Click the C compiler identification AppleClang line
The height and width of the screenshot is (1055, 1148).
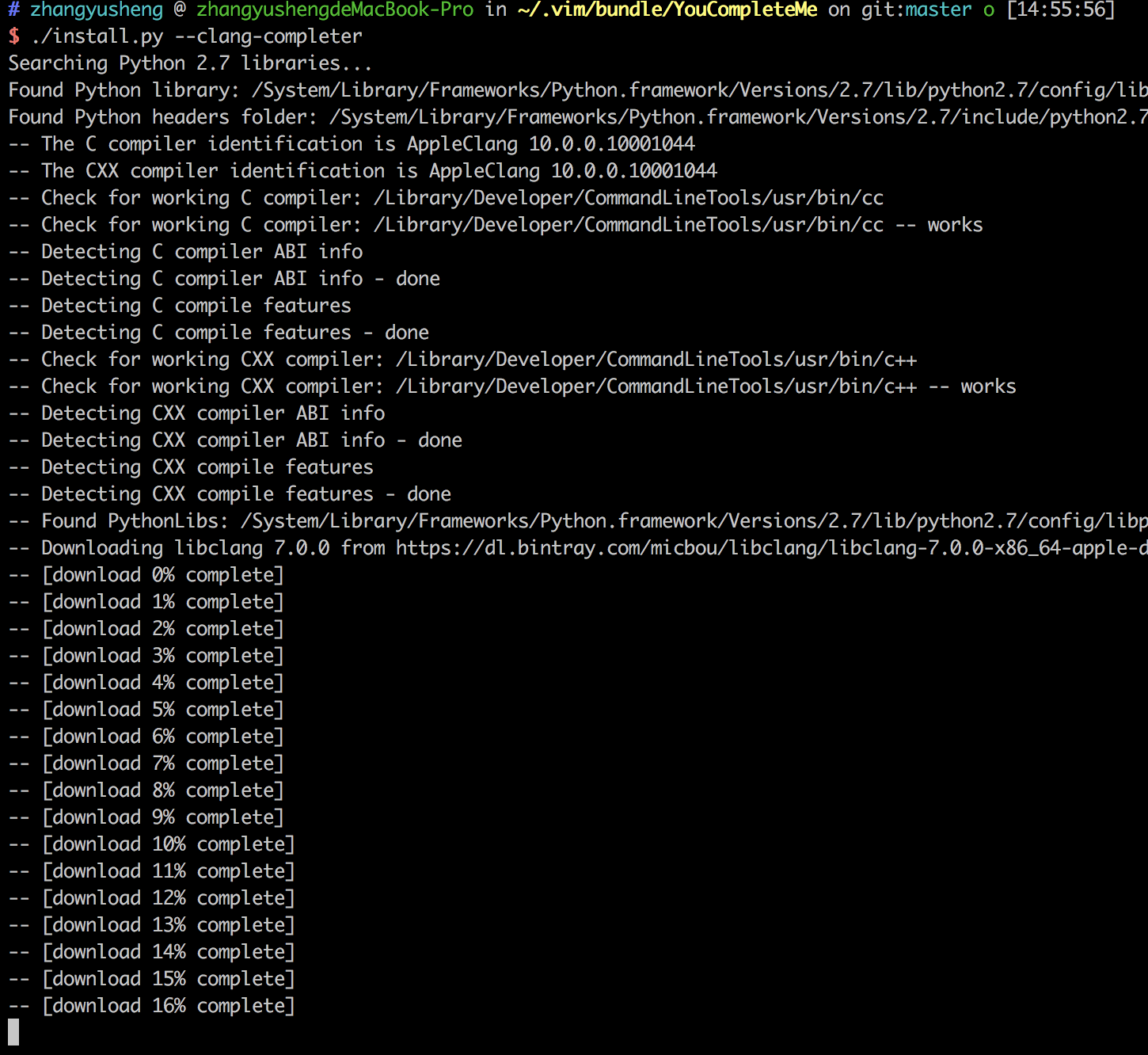click(352, 144)
